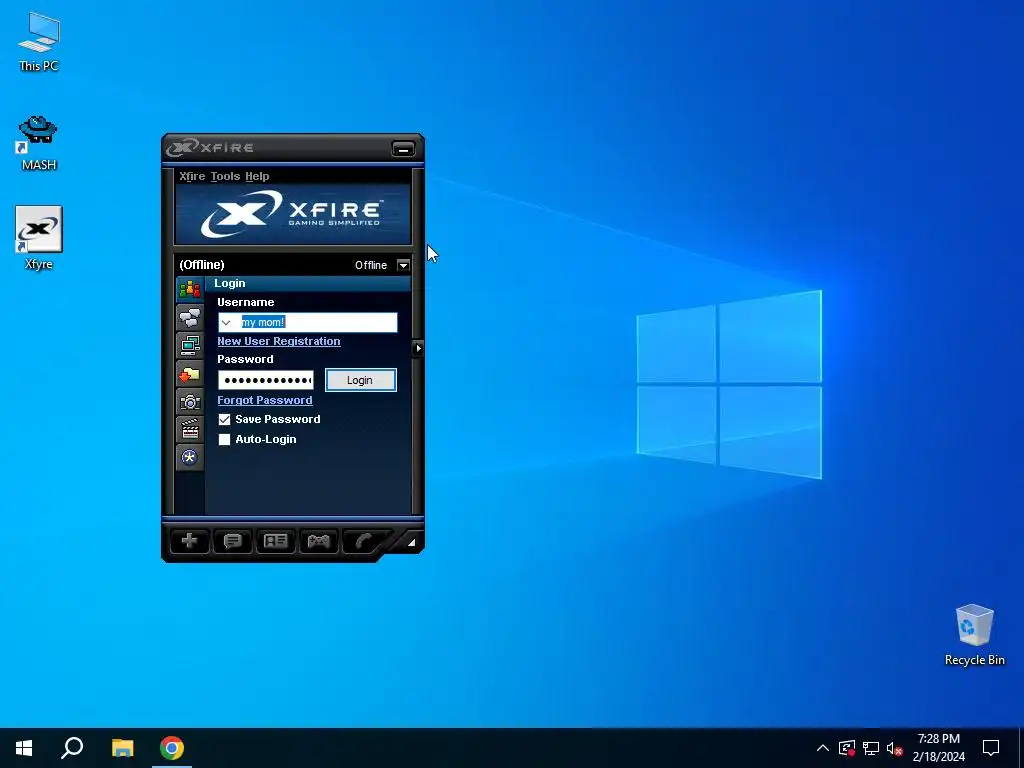
Task: Uncheck the Save Password checkbox
Action: click(225, 419)
